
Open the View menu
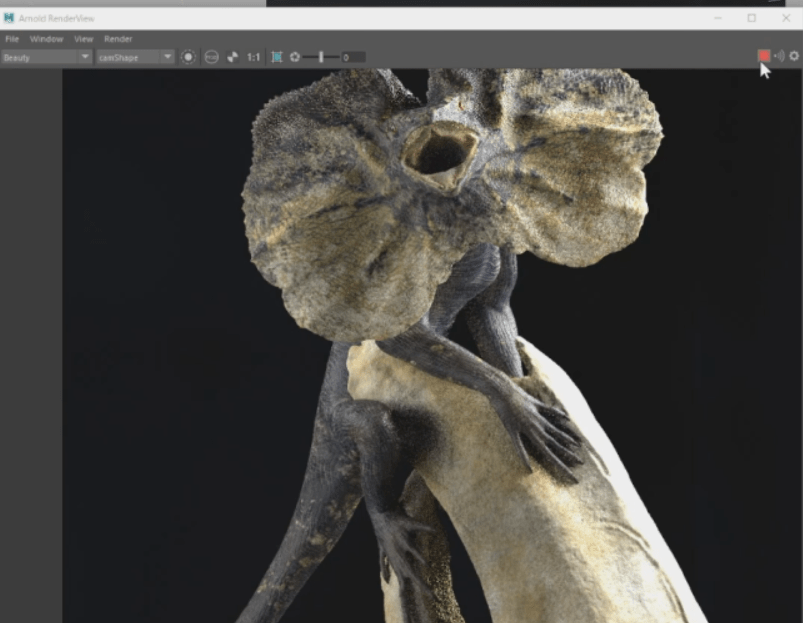click(x=83, y=38)
